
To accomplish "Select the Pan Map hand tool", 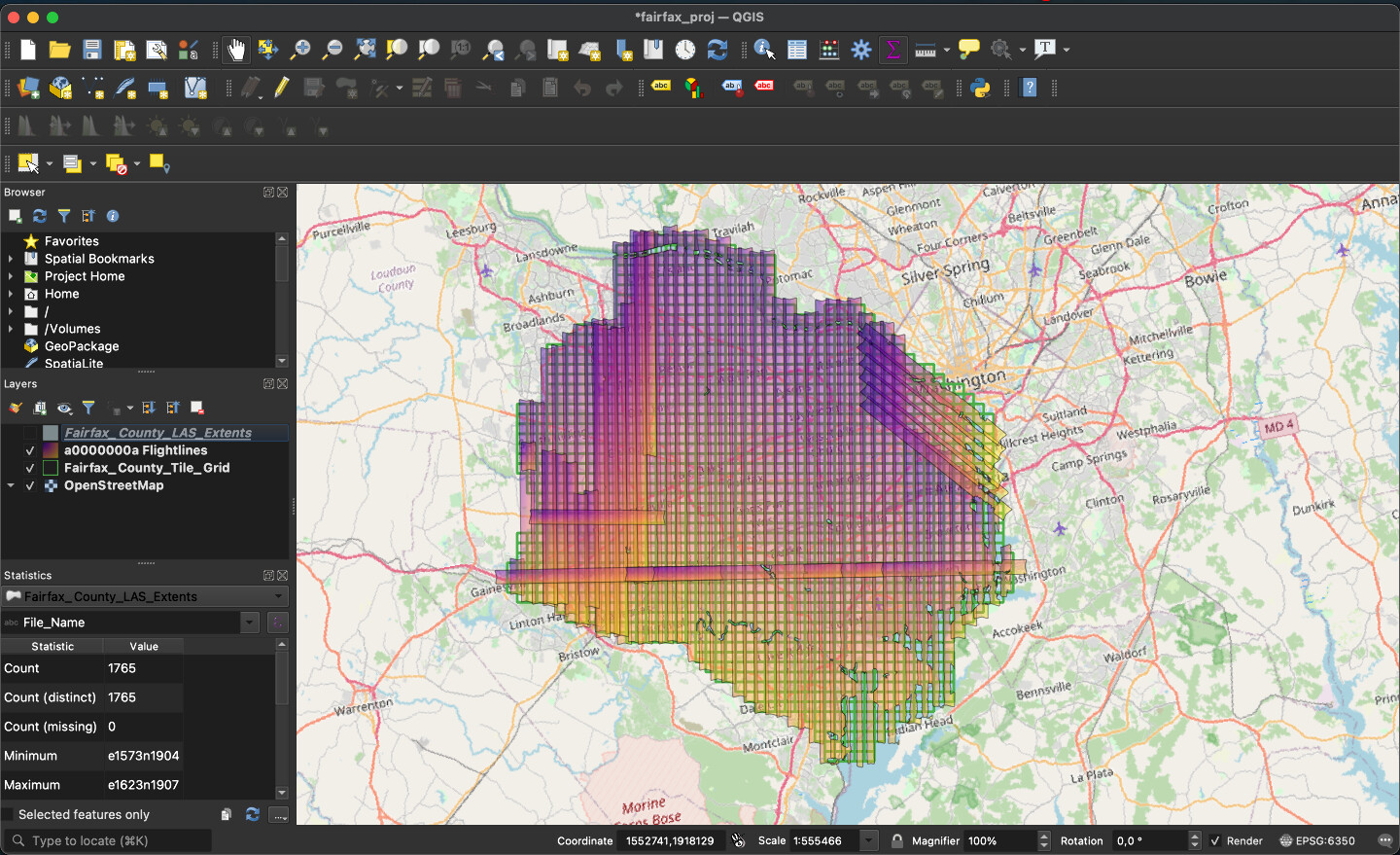I will (x=236, y=50).
